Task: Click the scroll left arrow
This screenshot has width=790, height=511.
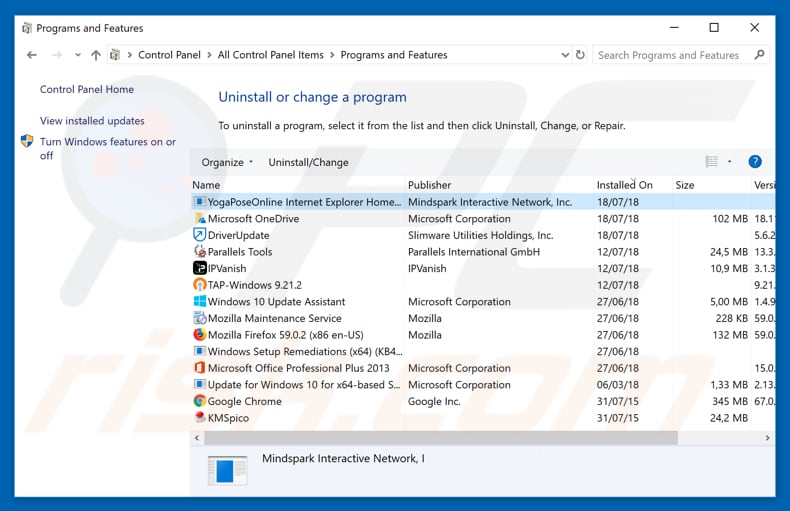Action: point(197,438)
